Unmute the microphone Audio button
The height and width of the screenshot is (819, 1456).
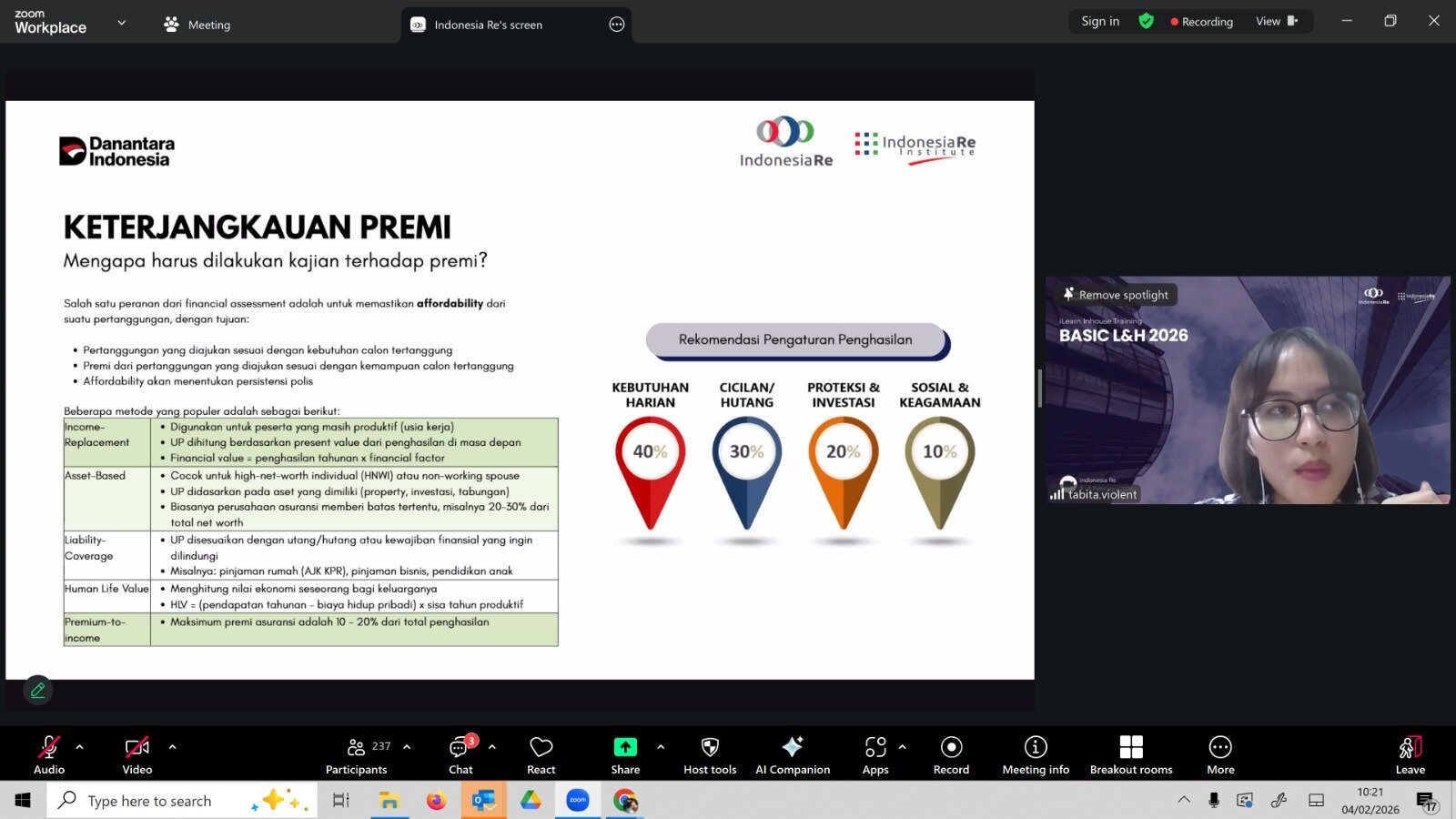pyautogui.click(x=49, y=755)
